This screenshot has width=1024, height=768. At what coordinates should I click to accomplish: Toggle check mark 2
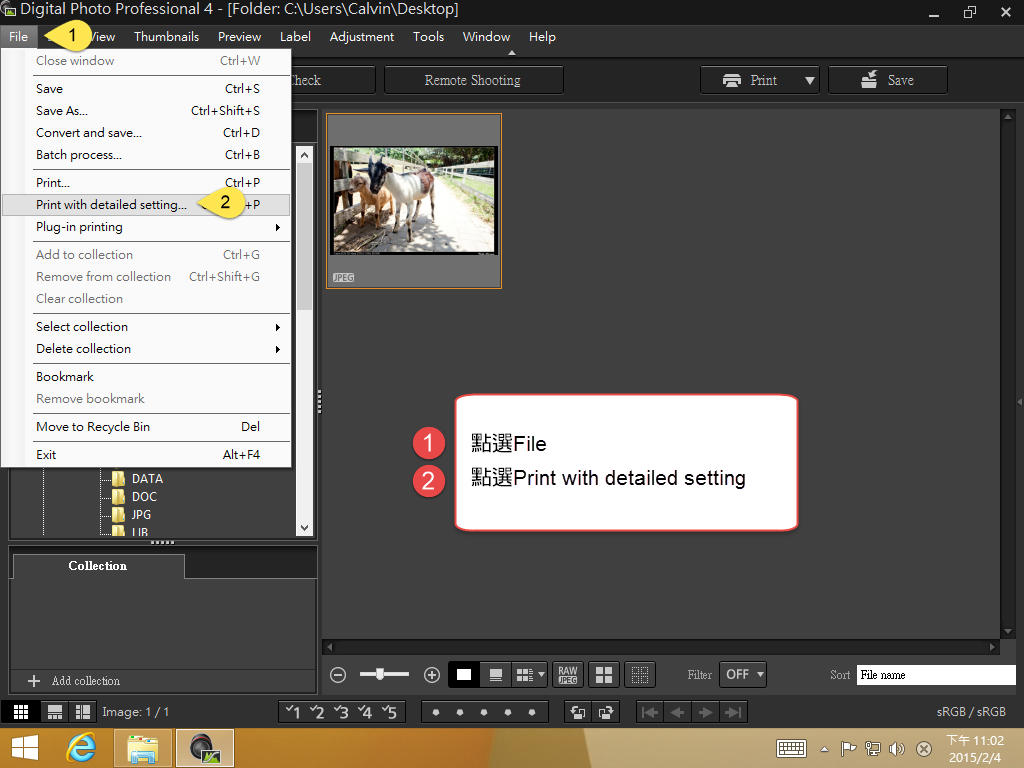[x=317, y=712]
